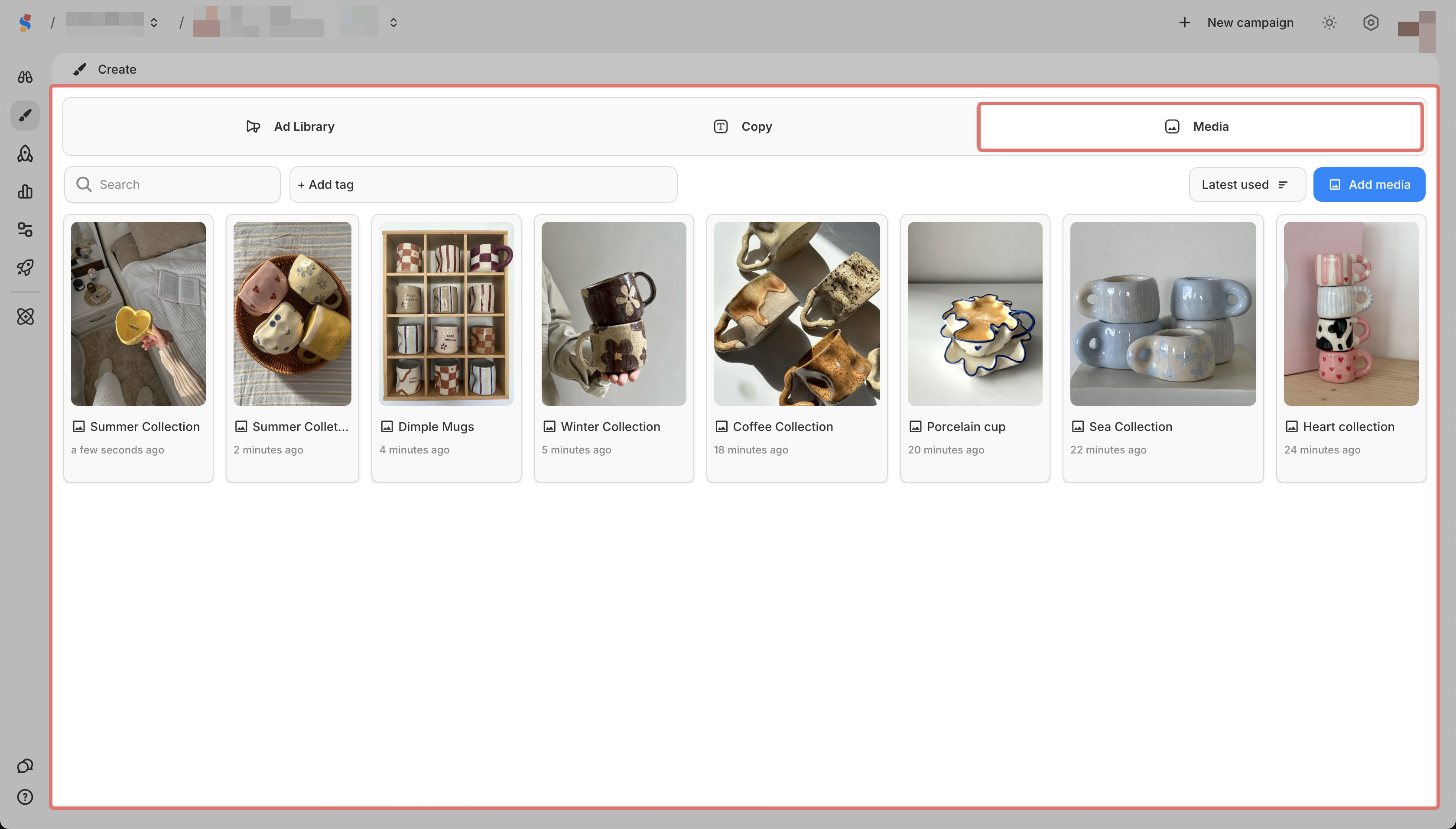The height and width of the screenshot is (829, 1456).
Task: Click the question mark help icon
Action: click(25, 797)
